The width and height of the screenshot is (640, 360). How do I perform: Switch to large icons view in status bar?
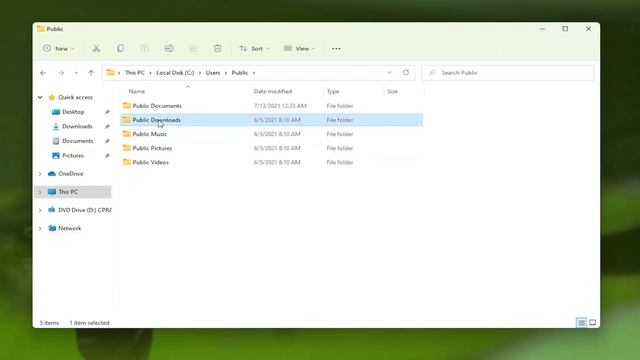click(592, 322)
